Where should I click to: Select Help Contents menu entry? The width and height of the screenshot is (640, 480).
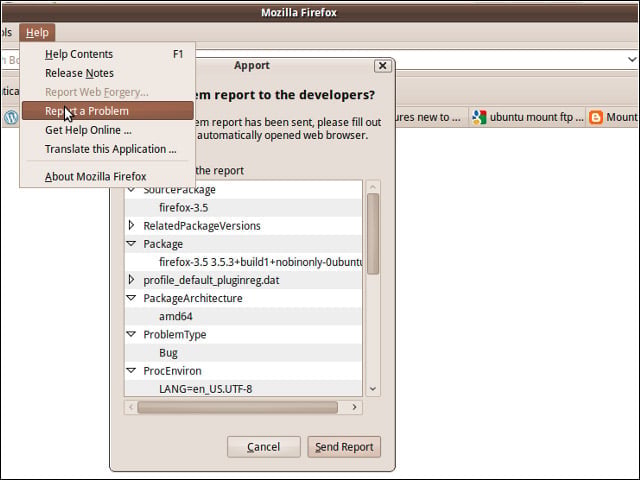(x=108, y=54)
